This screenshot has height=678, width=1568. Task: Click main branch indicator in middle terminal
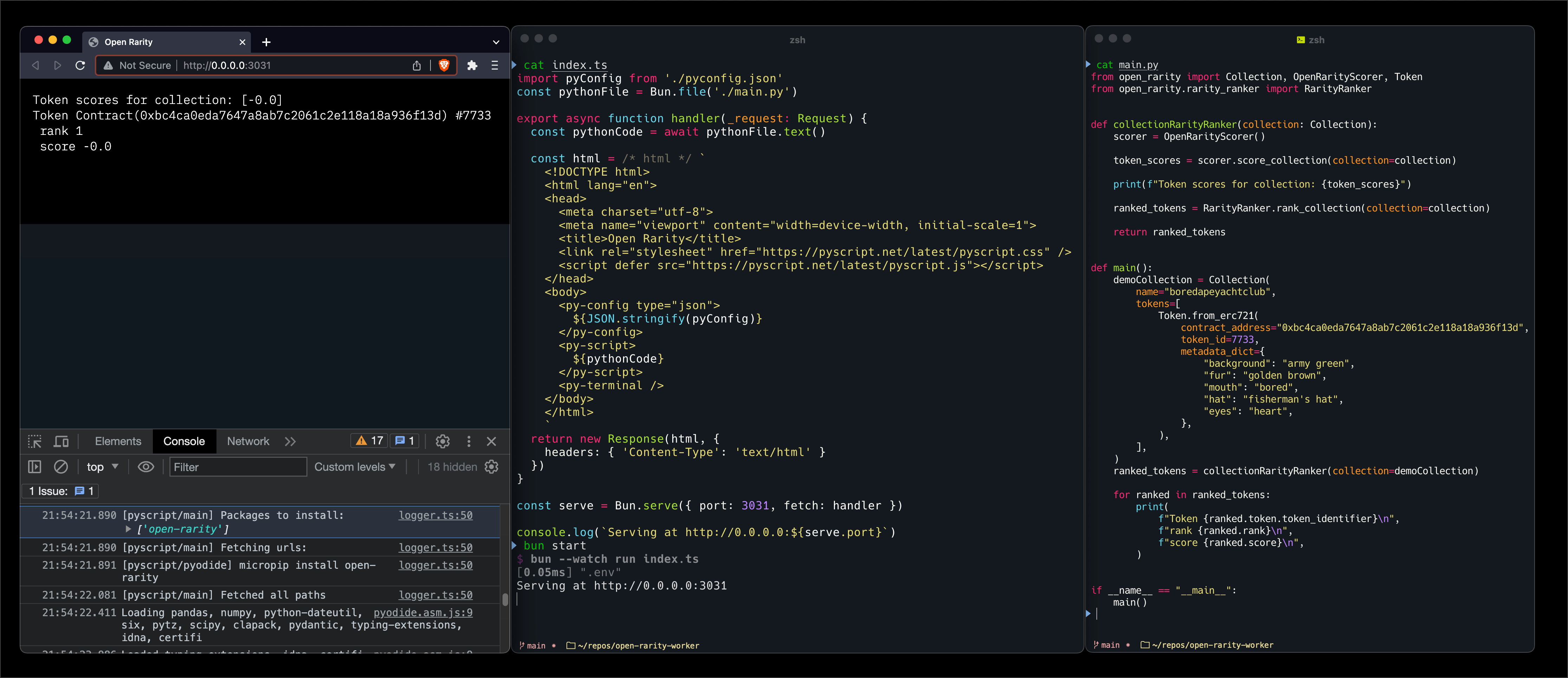coord(533,646)
